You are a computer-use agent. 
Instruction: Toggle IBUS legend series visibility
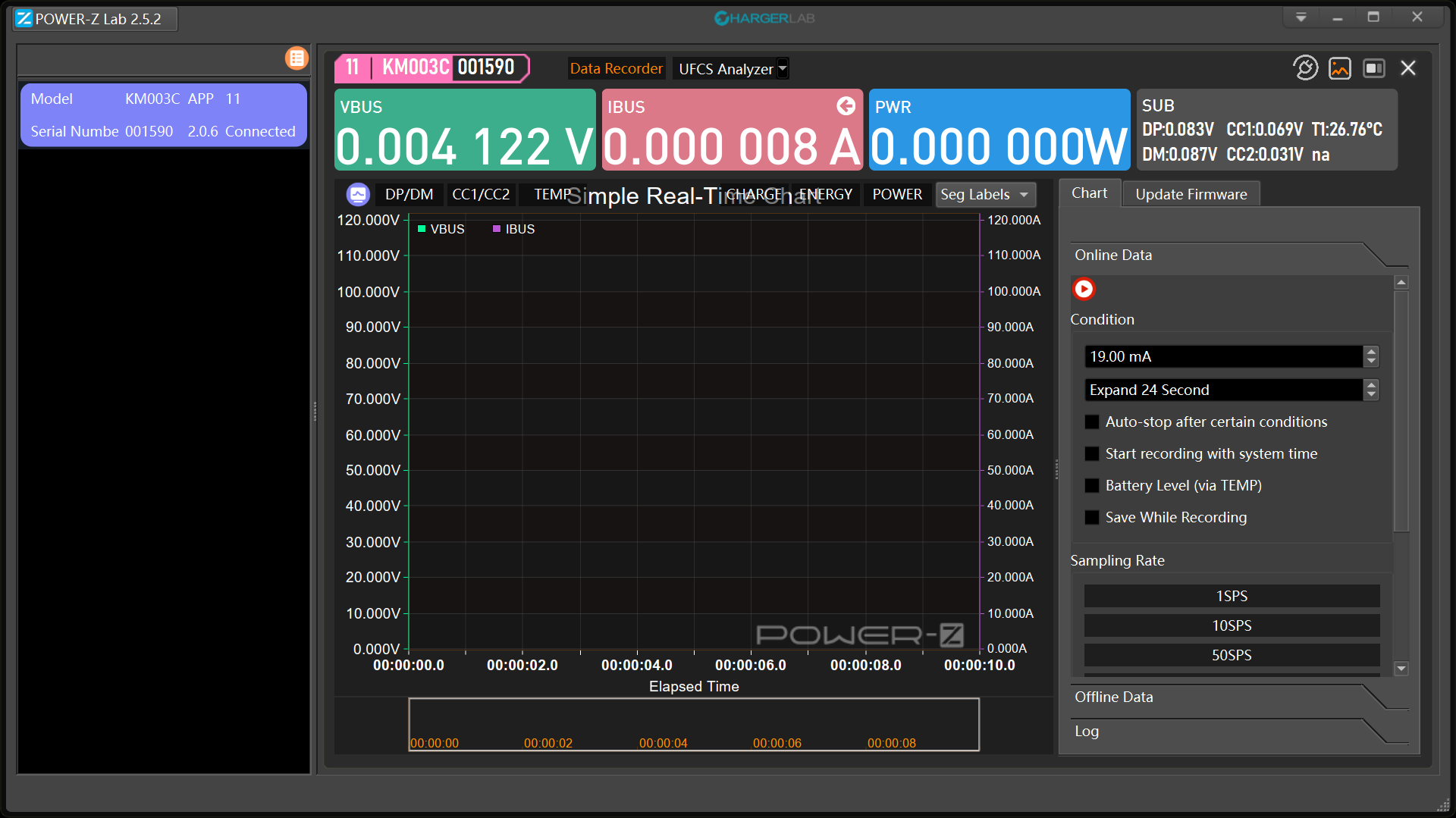[513, 229]
